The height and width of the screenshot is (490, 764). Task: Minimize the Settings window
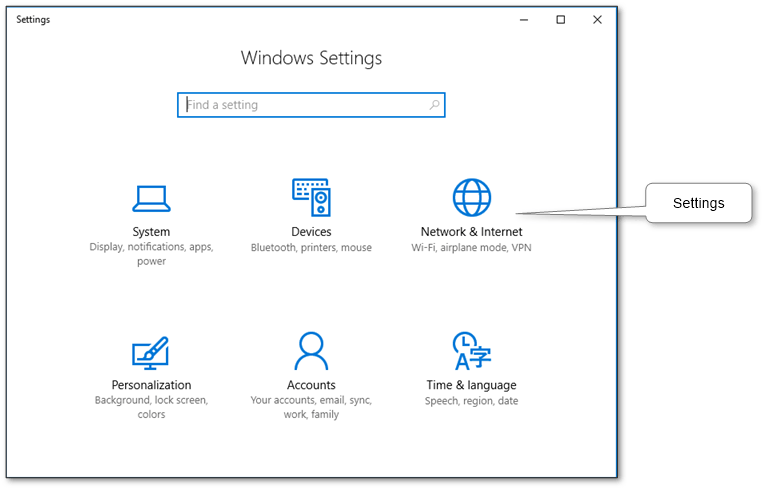524,19
